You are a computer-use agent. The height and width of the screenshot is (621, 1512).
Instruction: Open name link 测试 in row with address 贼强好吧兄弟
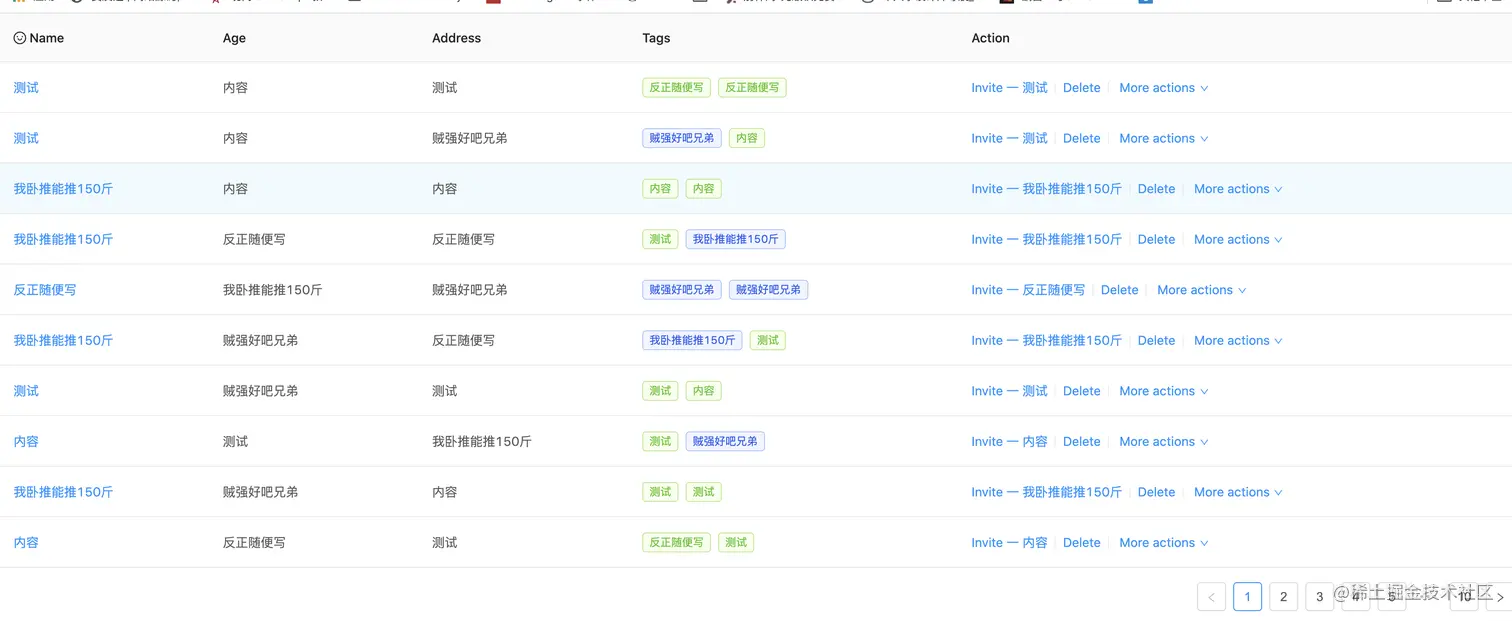click(x=26, y=138)
